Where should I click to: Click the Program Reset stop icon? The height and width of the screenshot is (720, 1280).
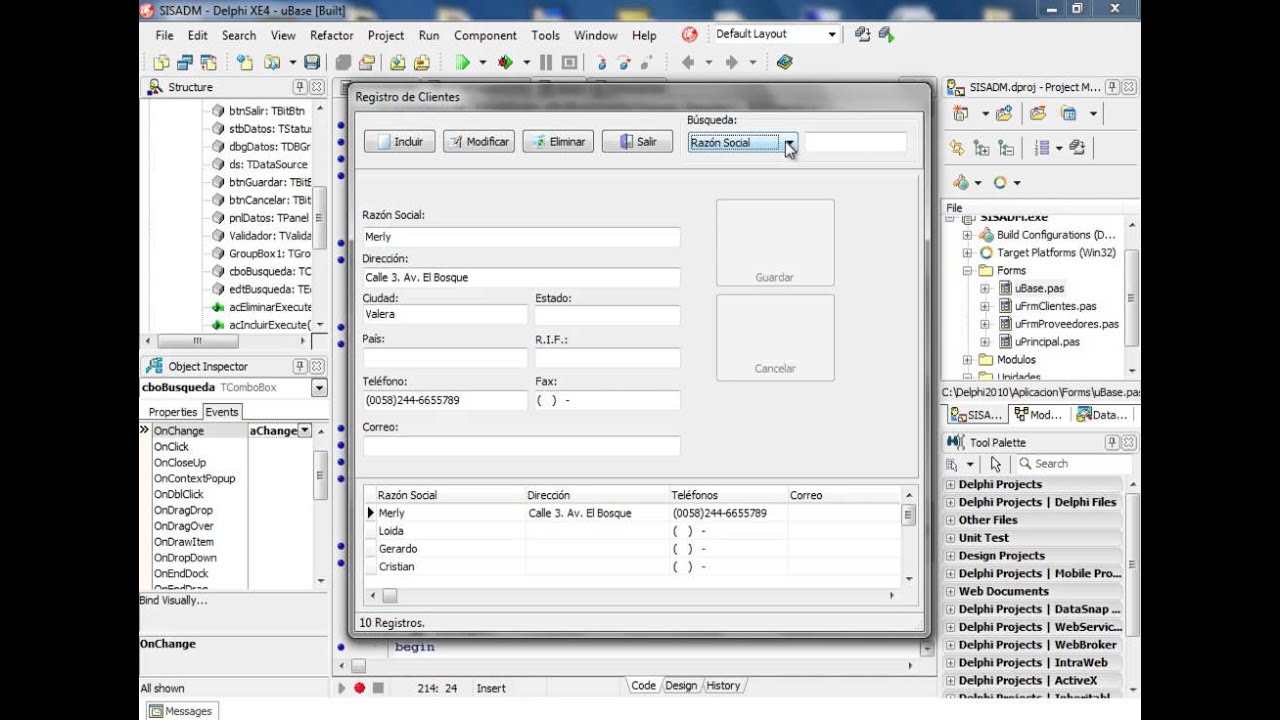point(569,62)
